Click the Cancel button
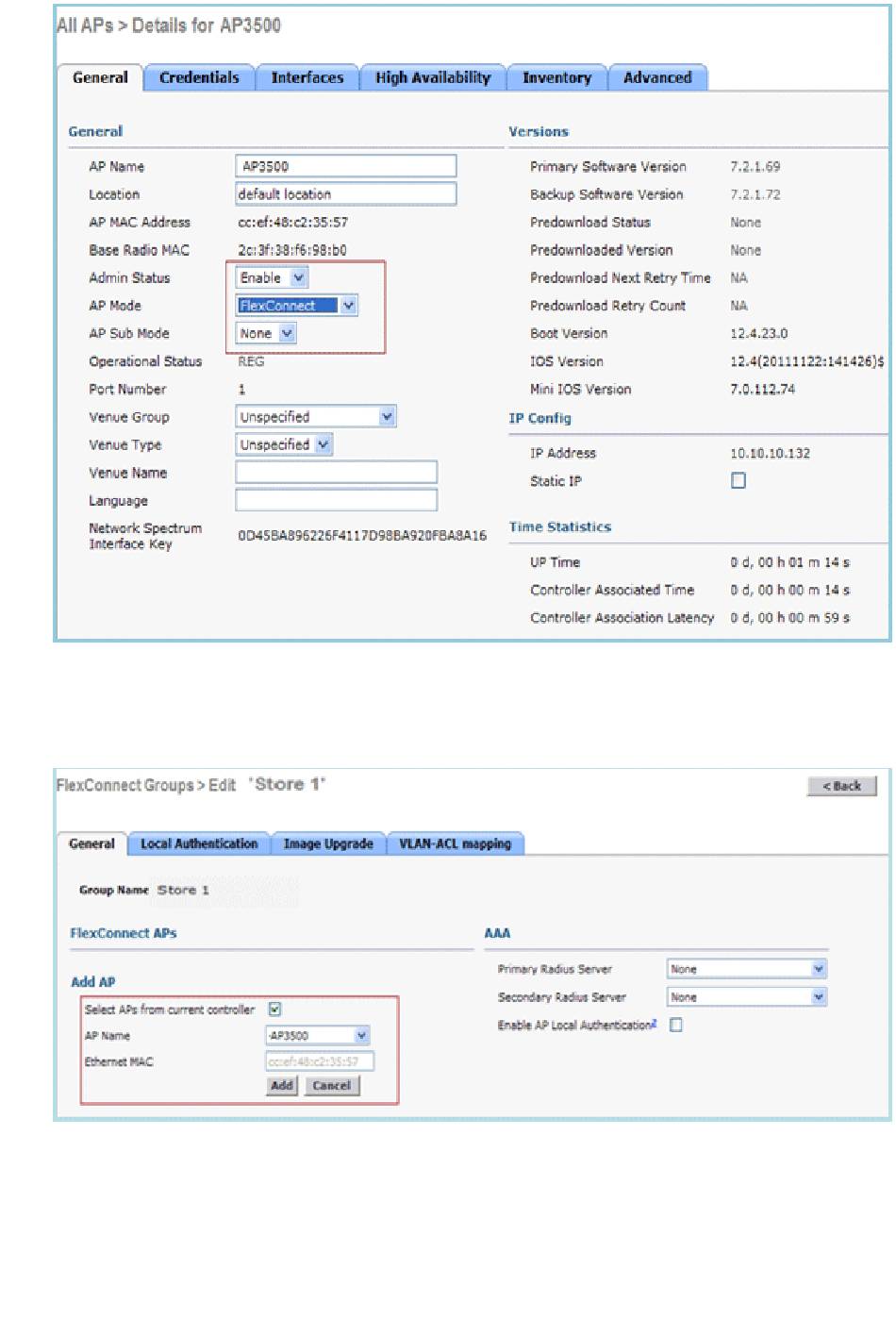Viewport: 896px width, 1319px height. 331,1086
